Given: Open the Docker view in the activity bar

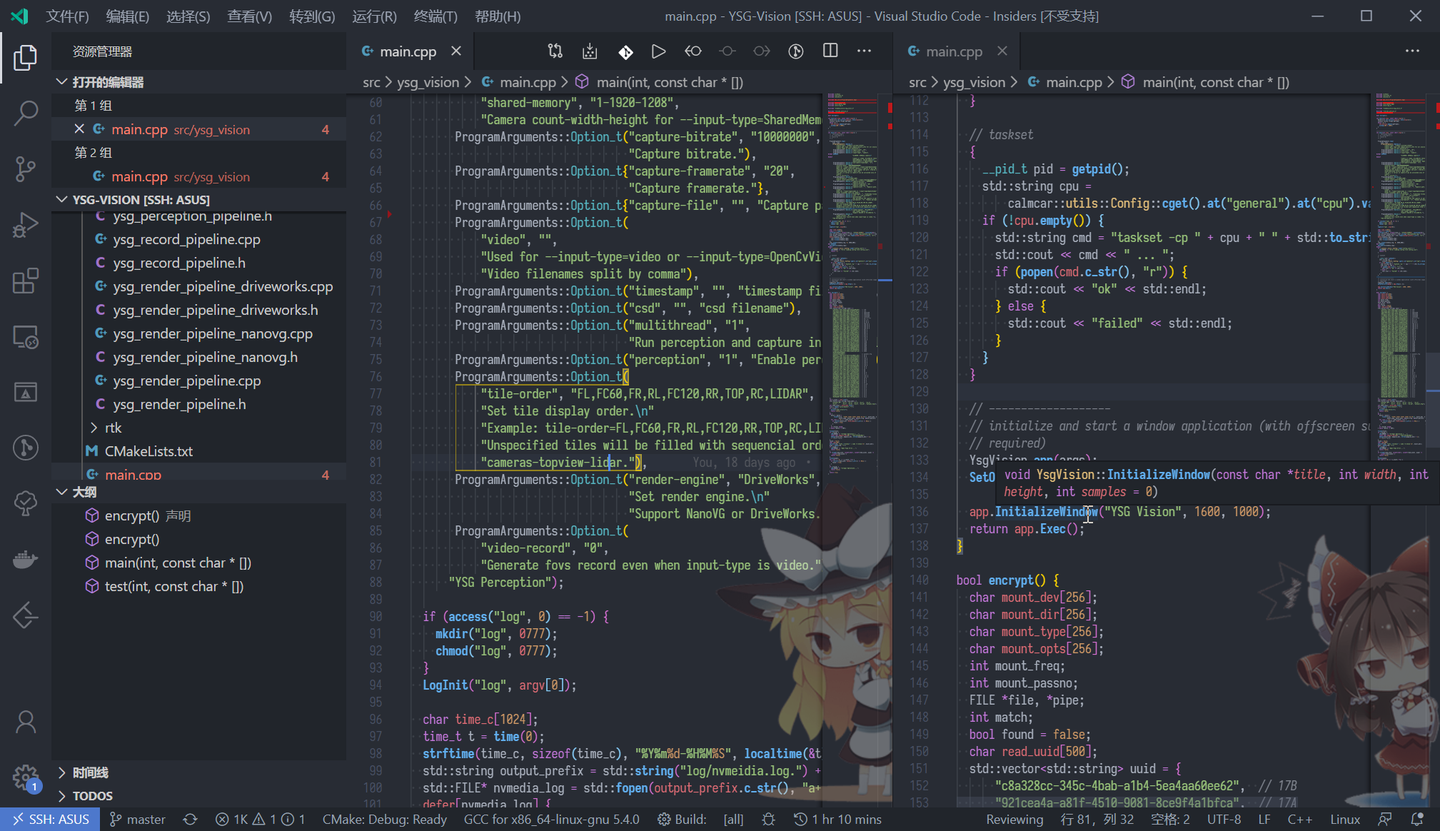Looking at the screenshot, I should point(25,559).
